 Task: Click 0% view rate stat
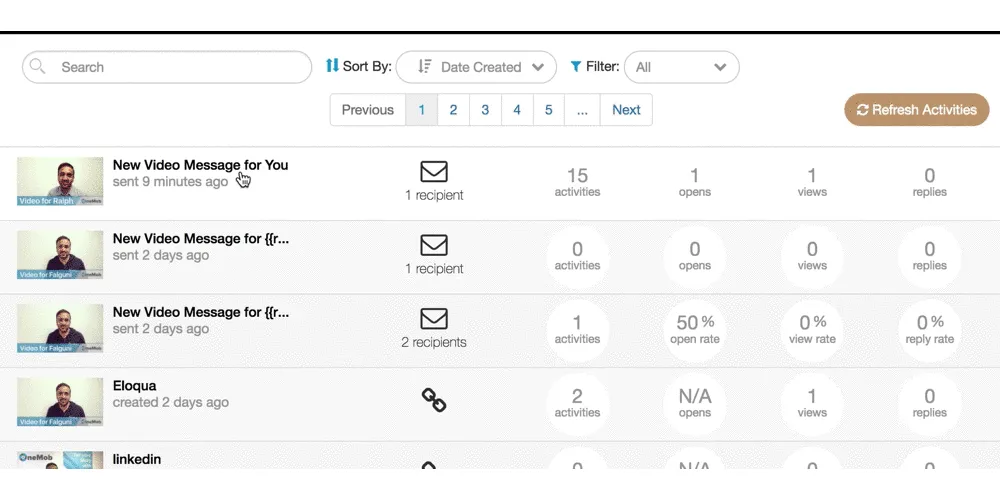click(812, 330)
